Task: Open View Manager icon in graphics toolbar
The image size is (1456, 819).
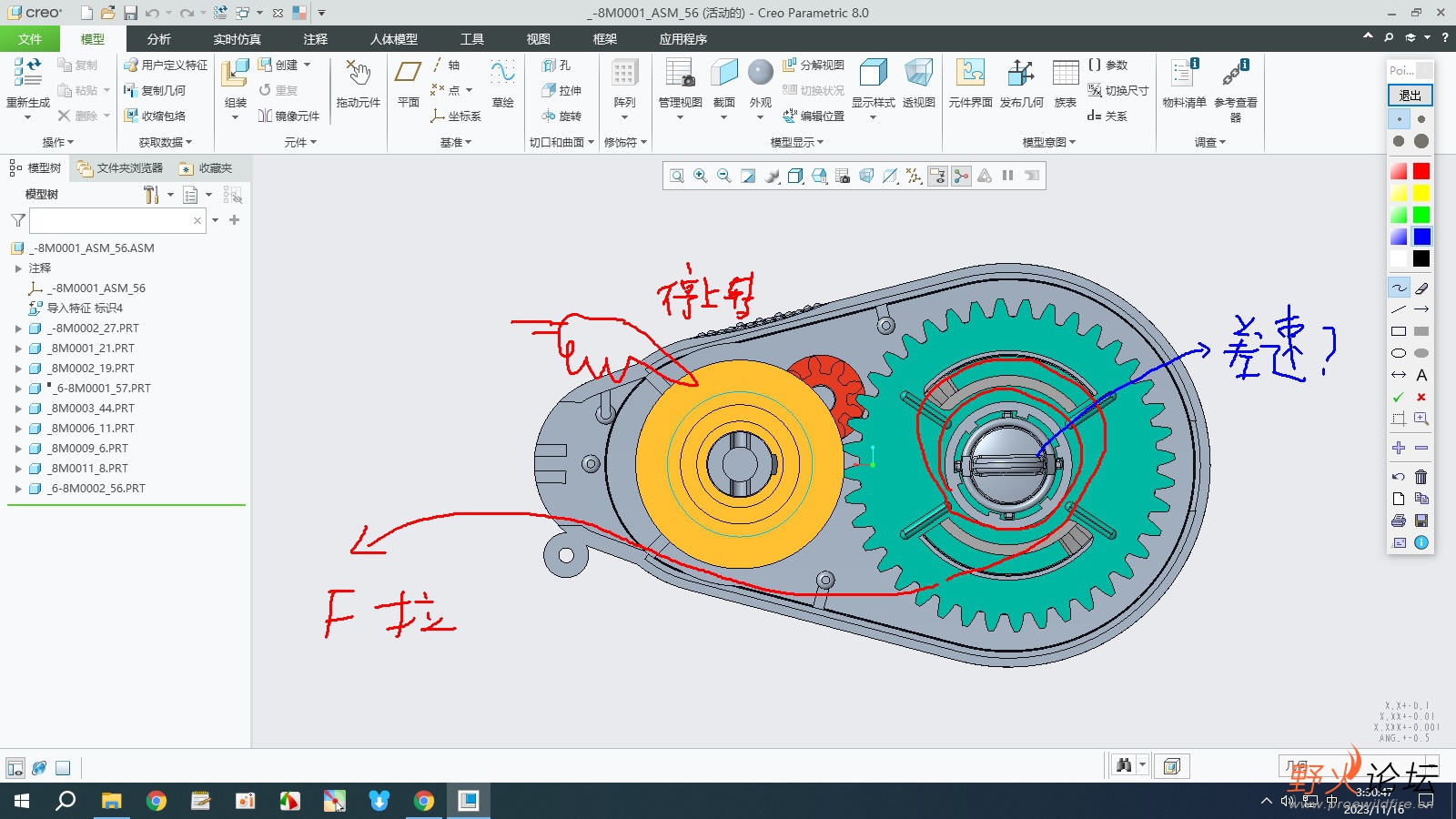Action: pyautogui.click(x=843, y=176)
